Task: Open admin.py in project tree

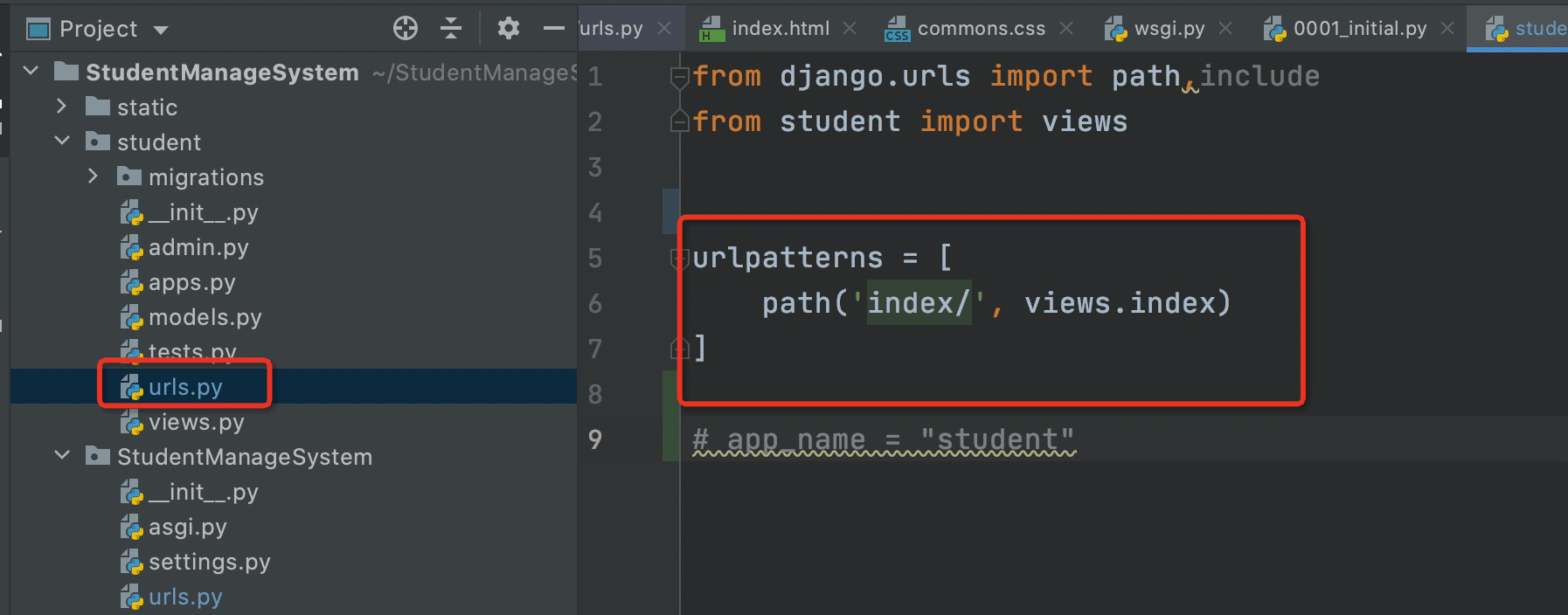Action: tap(198, 247)
